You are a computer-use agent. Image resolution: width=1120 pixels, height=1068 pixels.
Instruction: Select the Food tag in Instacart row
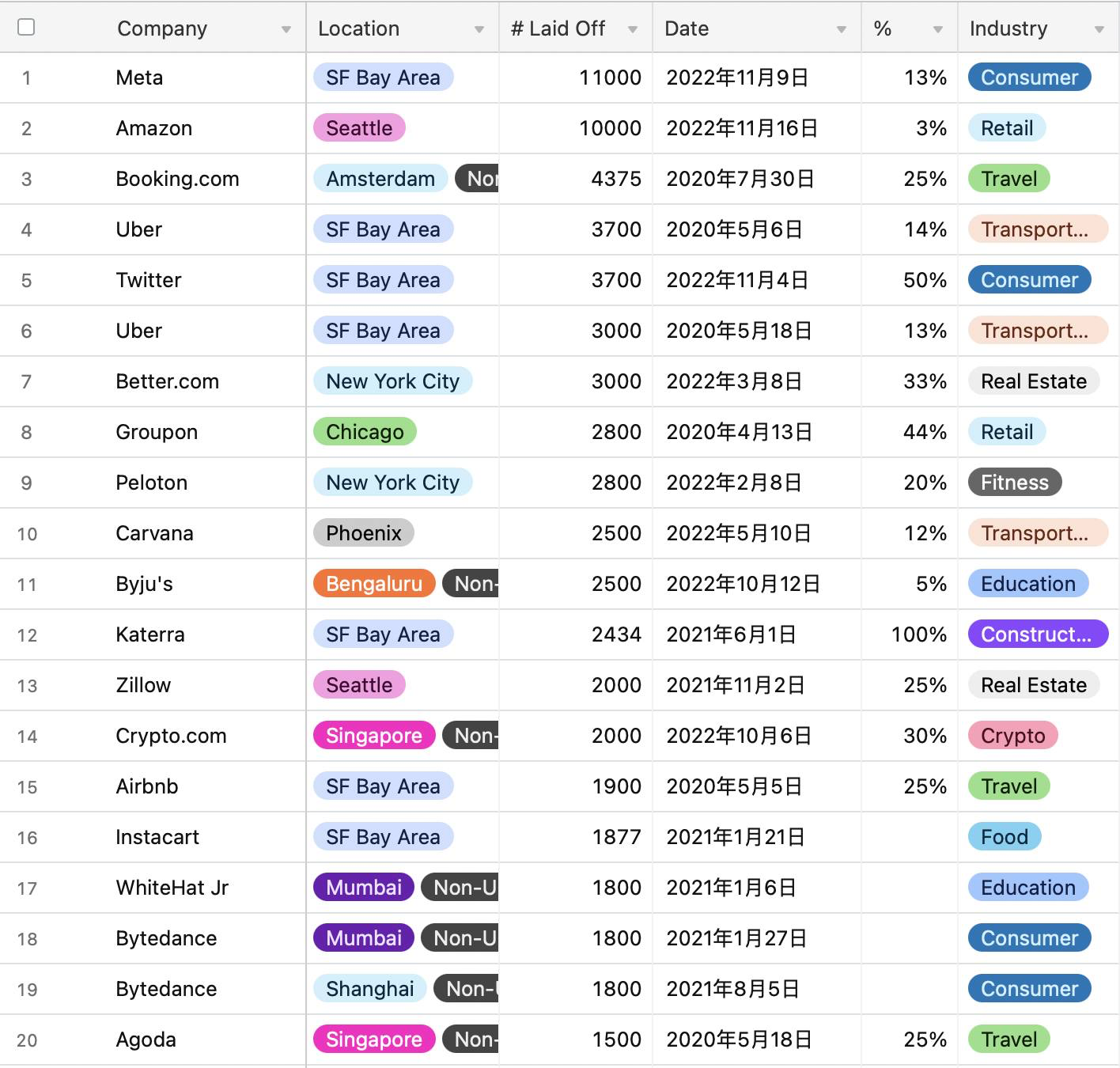1005,837
